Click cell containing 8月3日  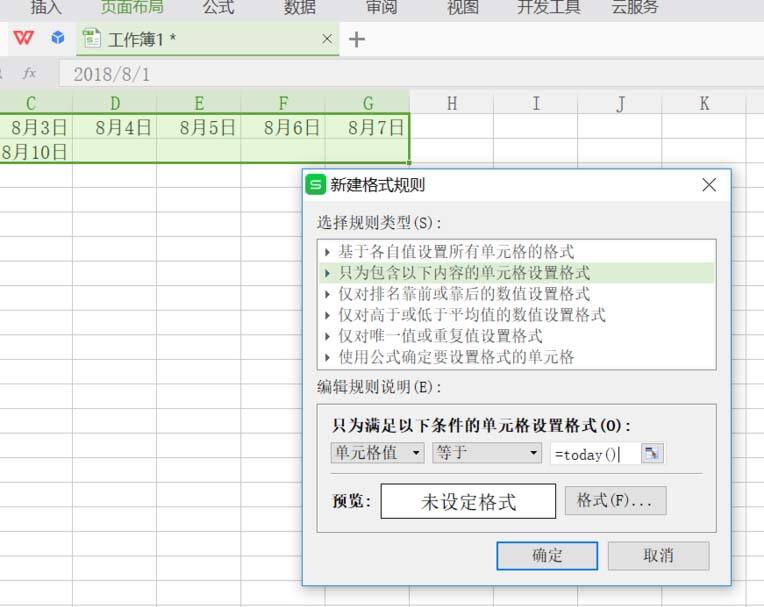click(36, 127)
